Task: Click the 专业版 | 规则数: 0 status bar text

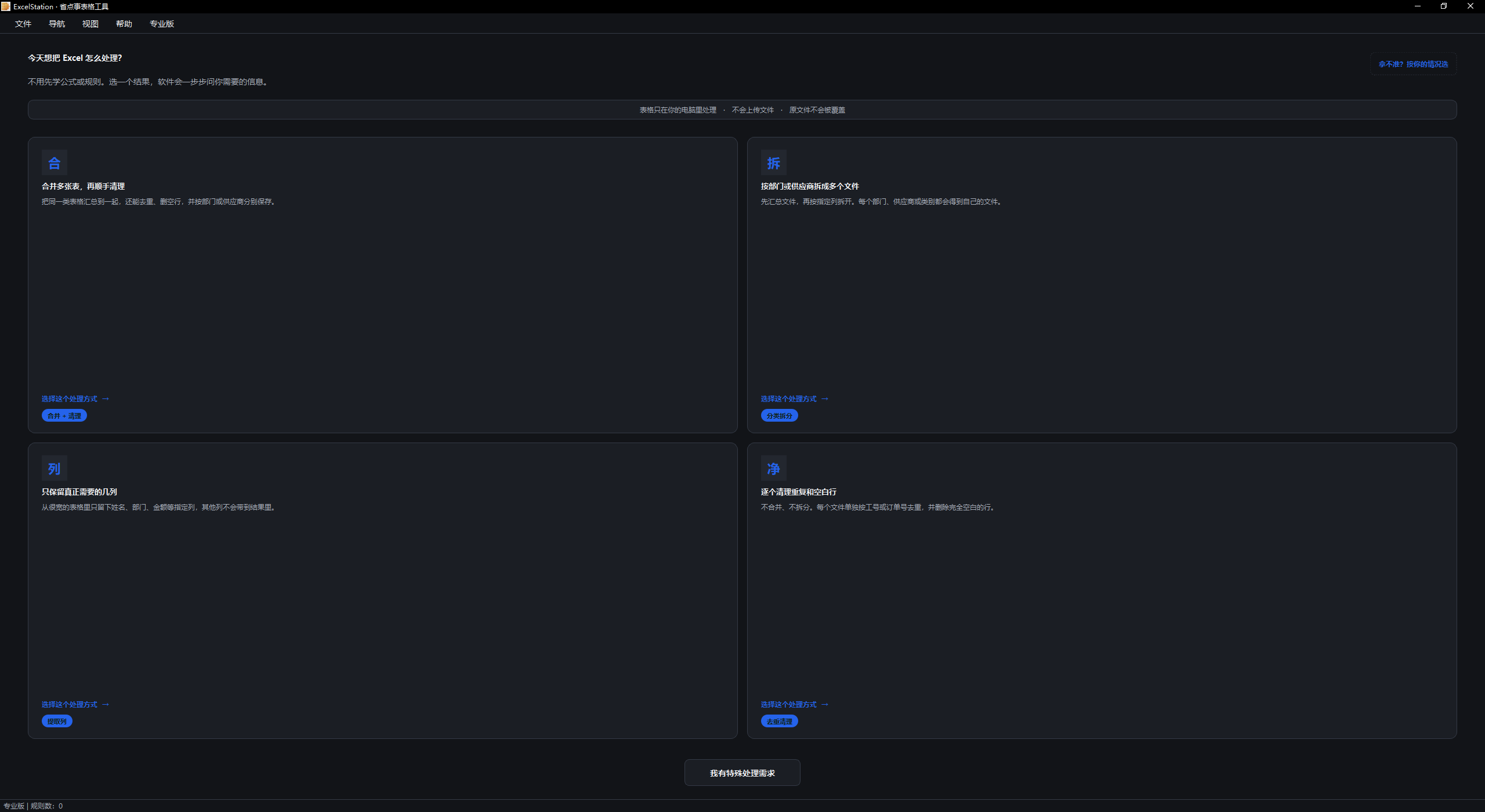Action: pos(33,806)
